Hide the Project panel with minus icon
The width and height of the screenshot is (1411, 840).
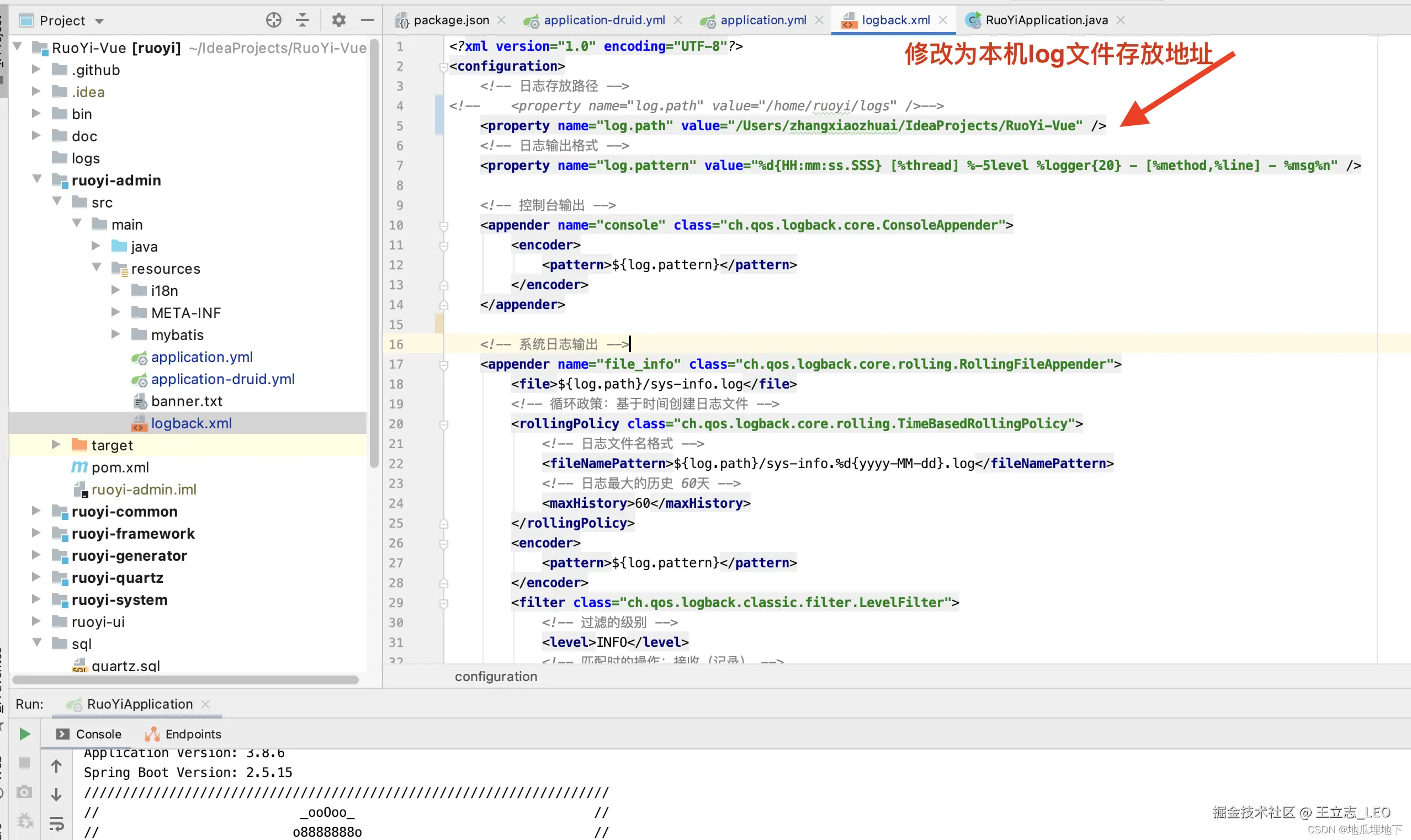point(367,20)
